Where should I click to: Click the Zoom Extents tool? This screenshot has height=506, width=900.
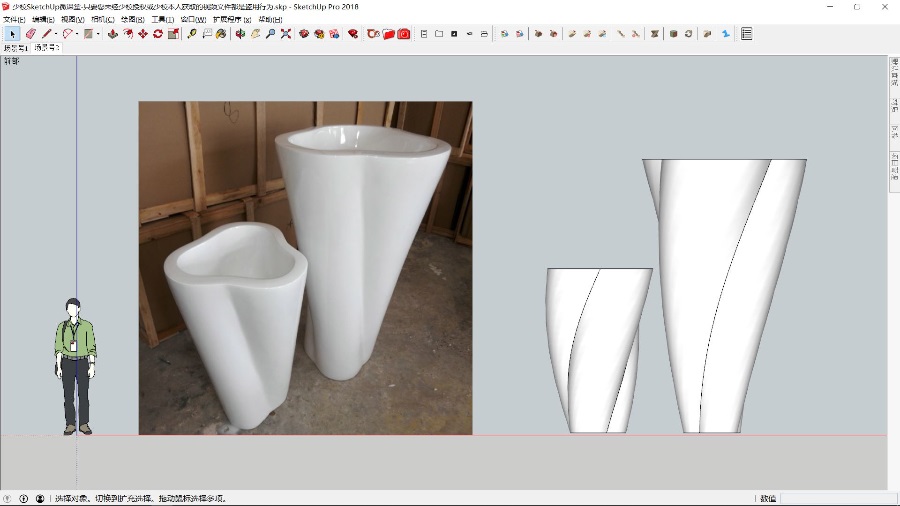pyautogui.click(x=286, y=34)
